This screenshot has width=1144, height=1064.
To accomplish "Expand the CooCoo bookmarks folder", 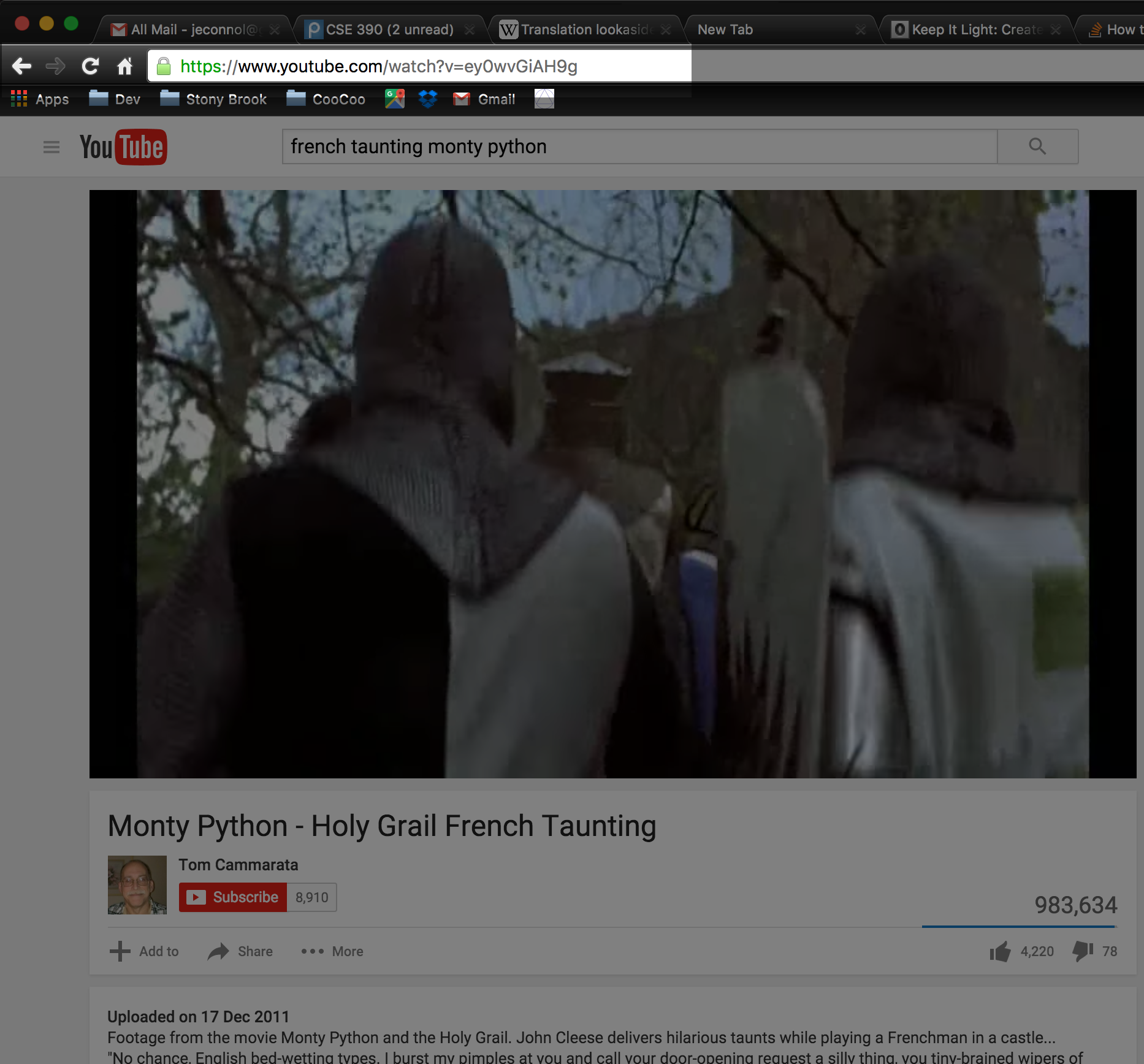I will (x=326, y=99).
